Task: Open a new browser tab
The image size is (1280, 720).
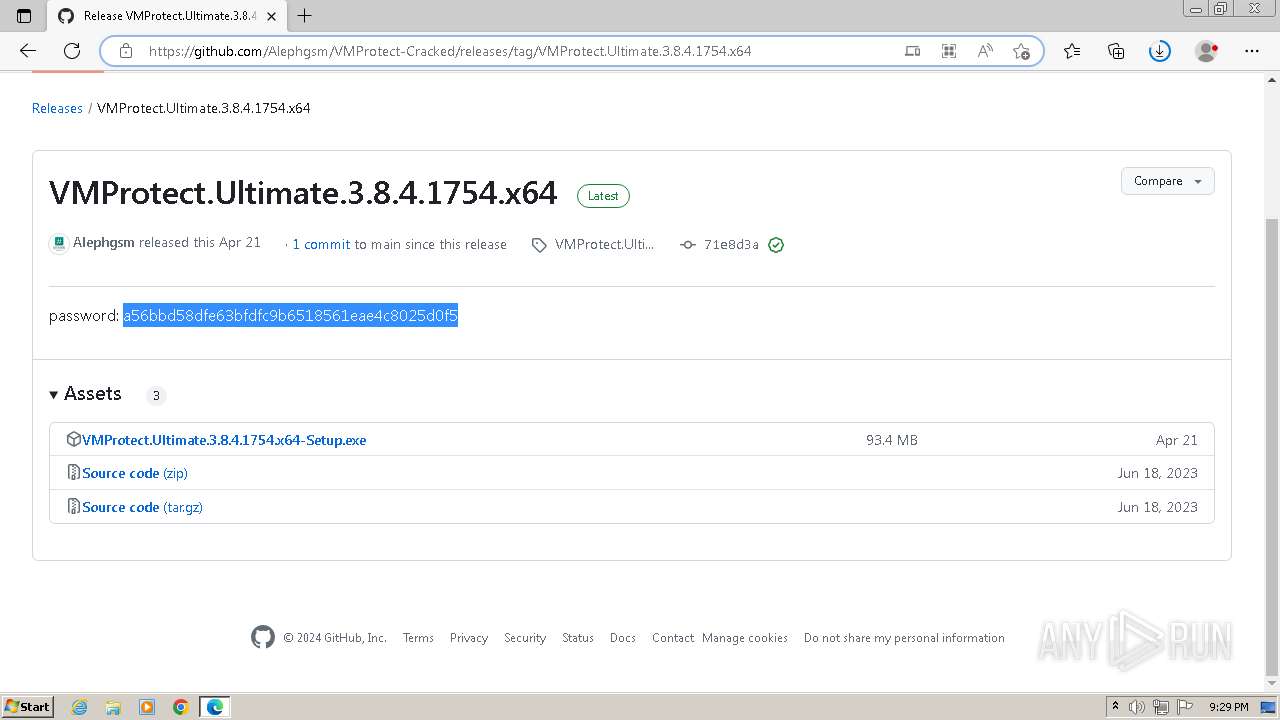Action: pyautogui.click(x=305, y=16)
